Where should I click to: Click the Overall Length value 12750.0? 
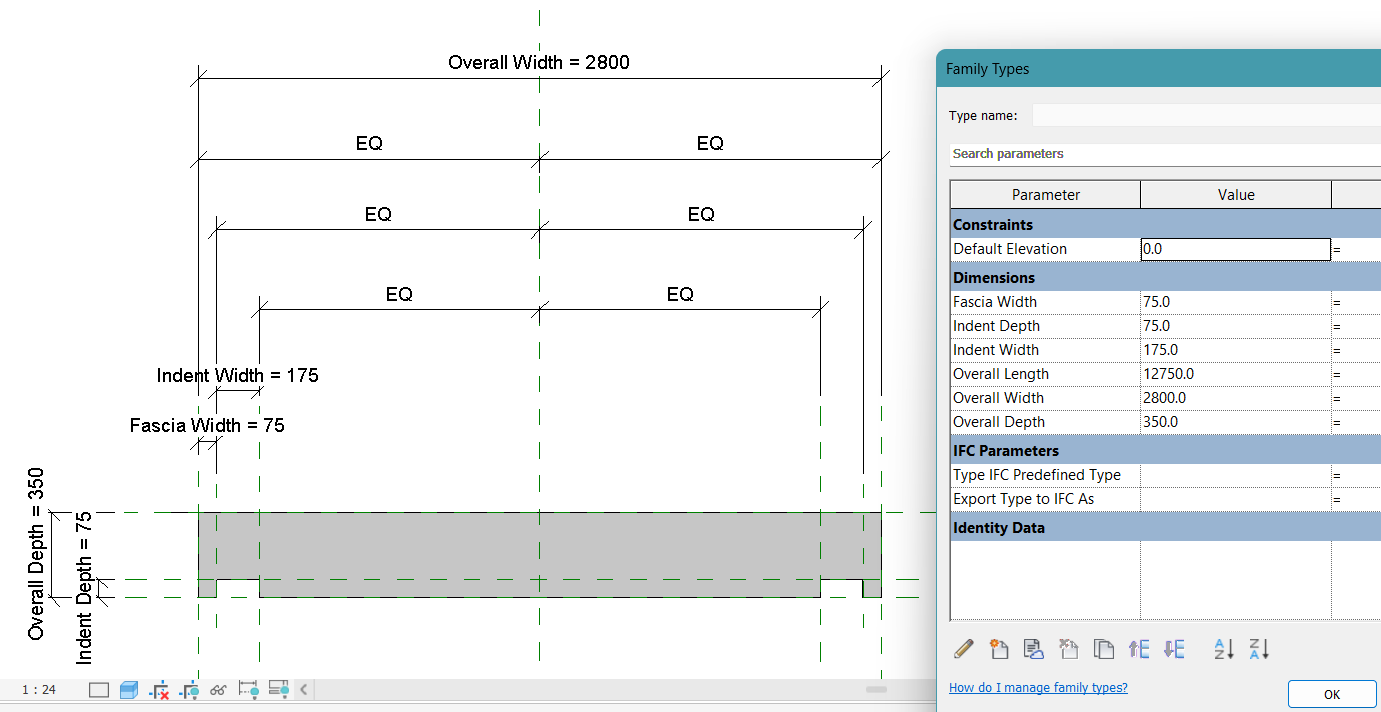(x=1236, y=374)
